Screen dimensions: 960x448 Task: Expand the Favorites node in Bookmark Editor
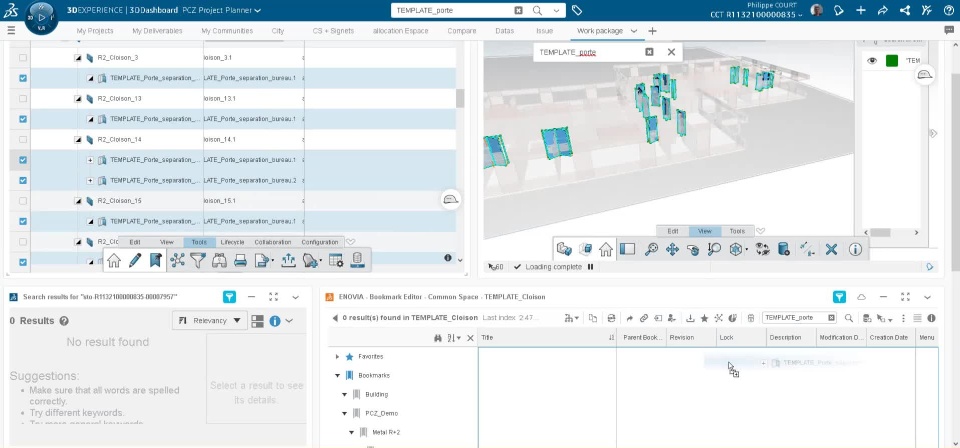[x=337, y=356]
